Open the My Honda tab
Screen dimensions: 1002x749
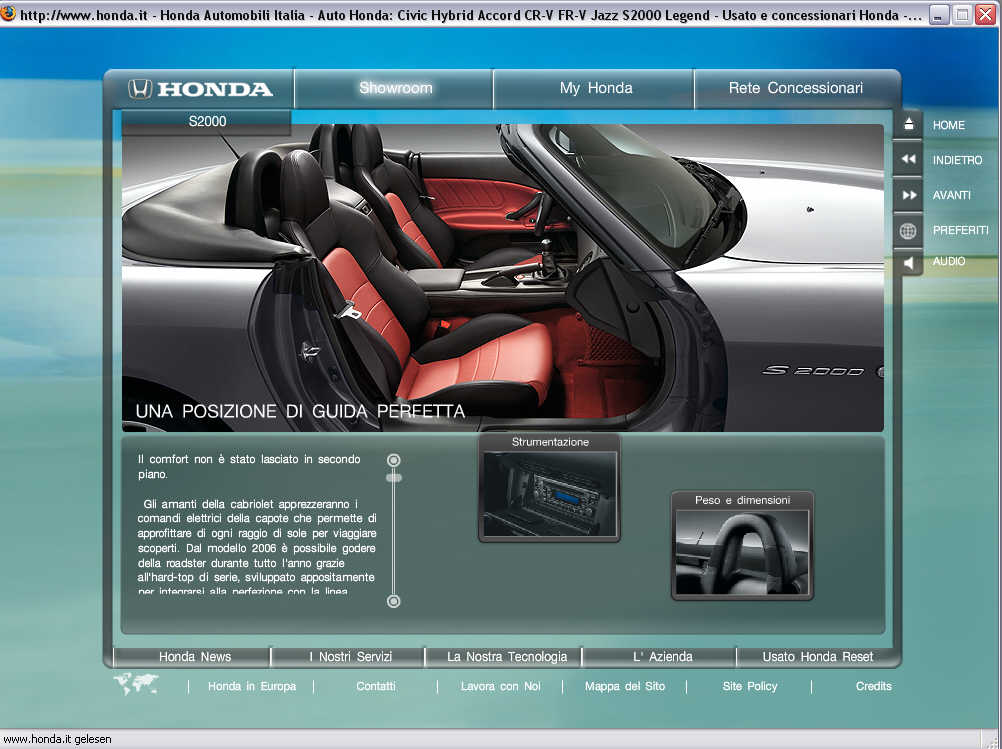coord(595,88)
